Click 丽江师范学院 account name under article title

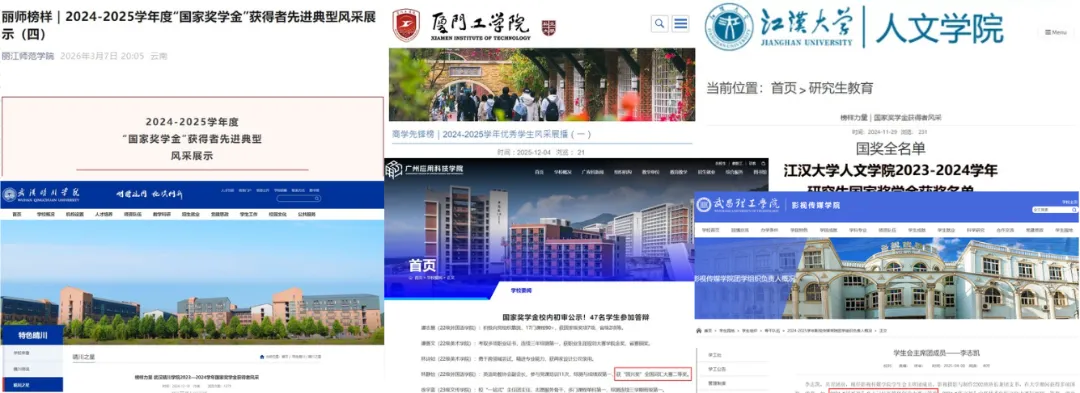point(28,56)
